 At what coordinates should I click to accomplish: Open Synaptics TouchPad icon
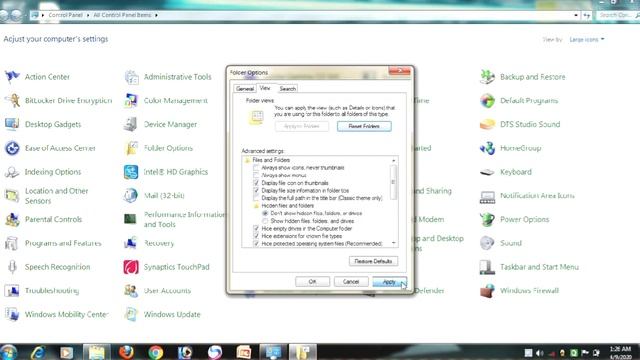click(131, 267)
